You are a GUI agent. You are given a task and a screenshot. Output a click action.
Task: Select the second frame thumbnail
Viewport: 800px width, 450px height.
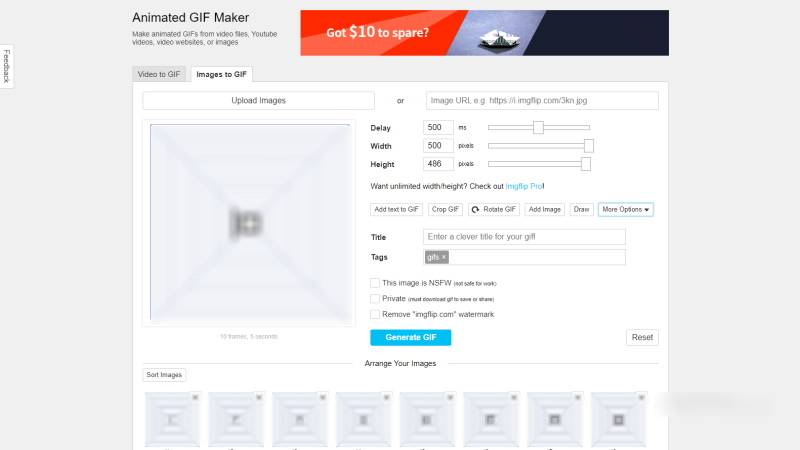pos(236,420)
